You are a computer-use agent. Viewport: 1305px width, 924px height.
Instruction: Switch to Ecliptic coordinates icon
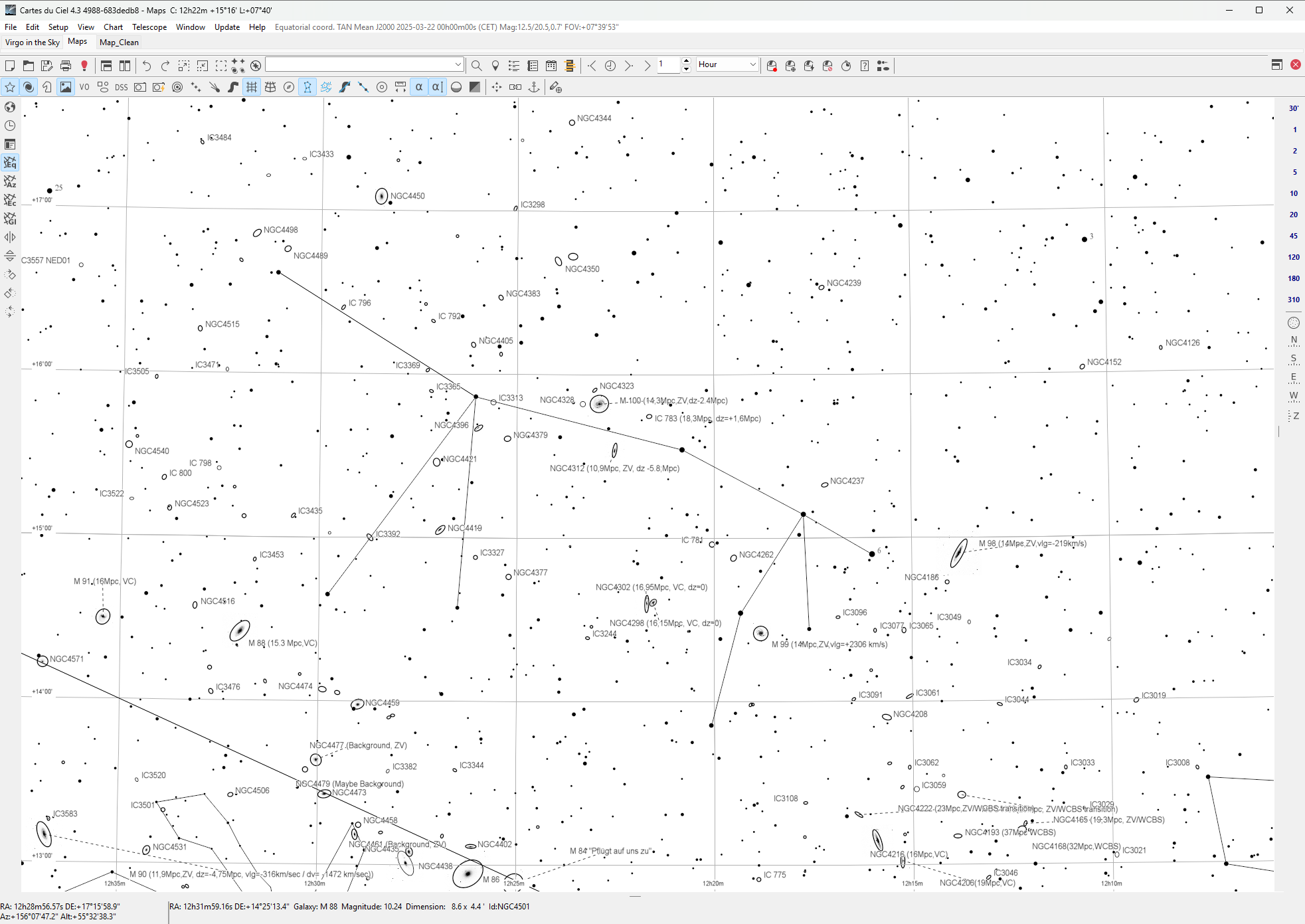click(x=10, y=200)
